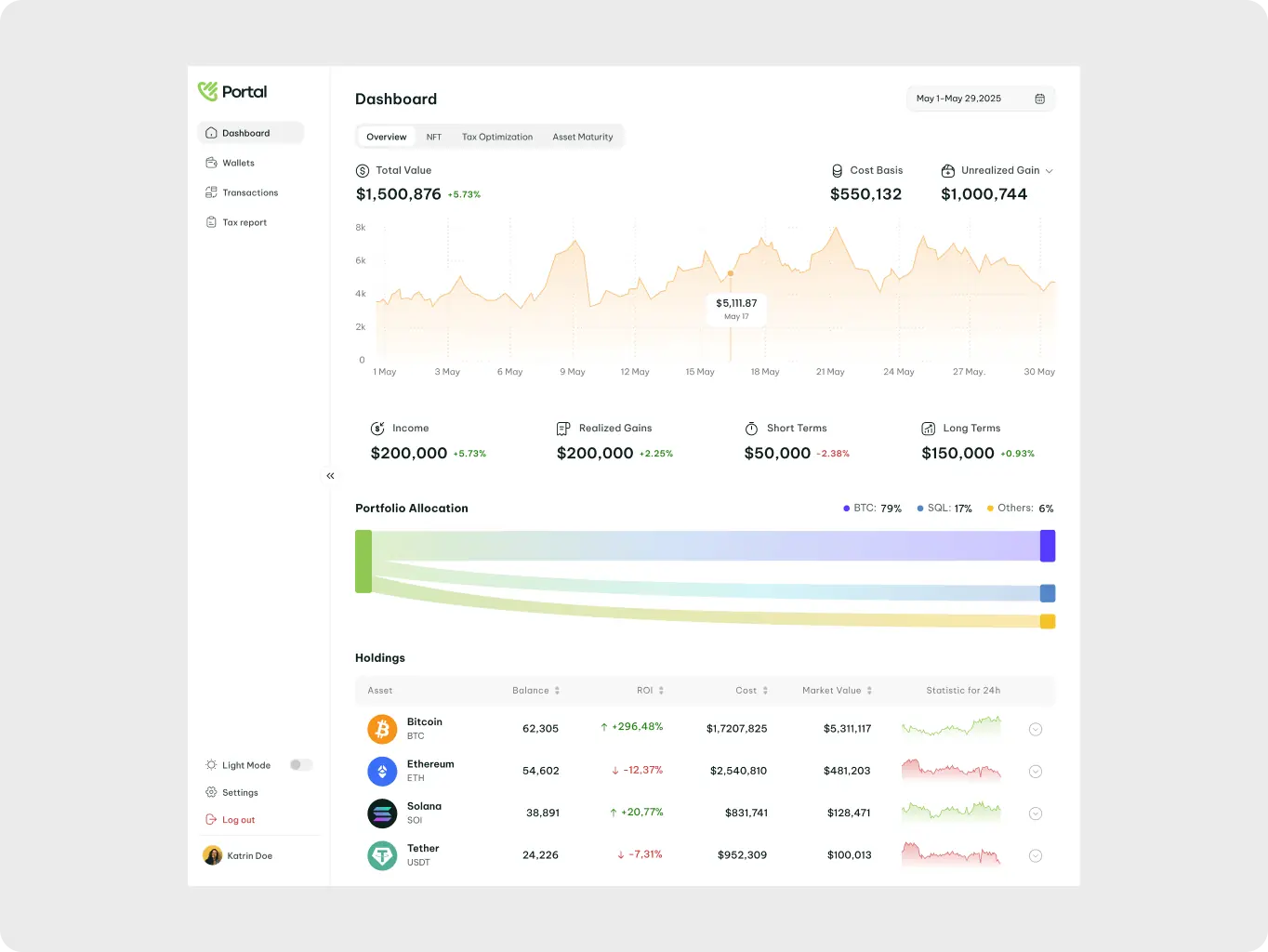Click the Solana 24h statistic sparkline

[951, 813]
